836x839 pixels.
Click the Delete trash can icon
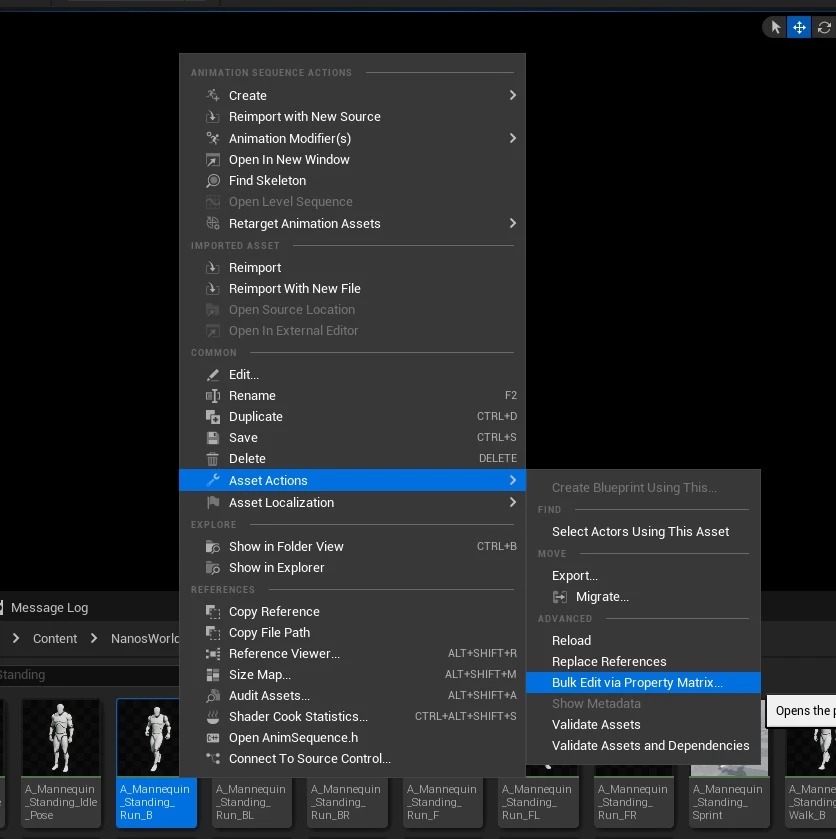[213, 459]
